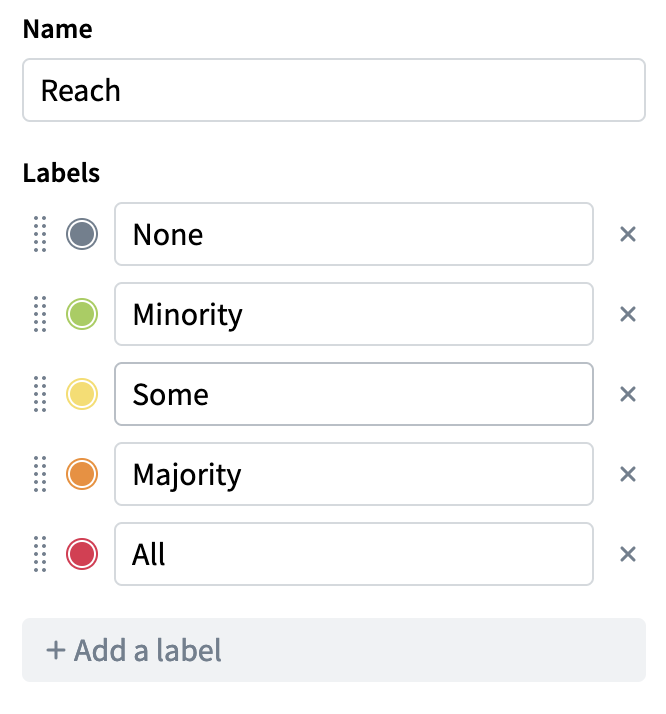This screenshot has width=666, height=714.
Task: Focus the Name field containing Reach
Action: coord(333,91)
